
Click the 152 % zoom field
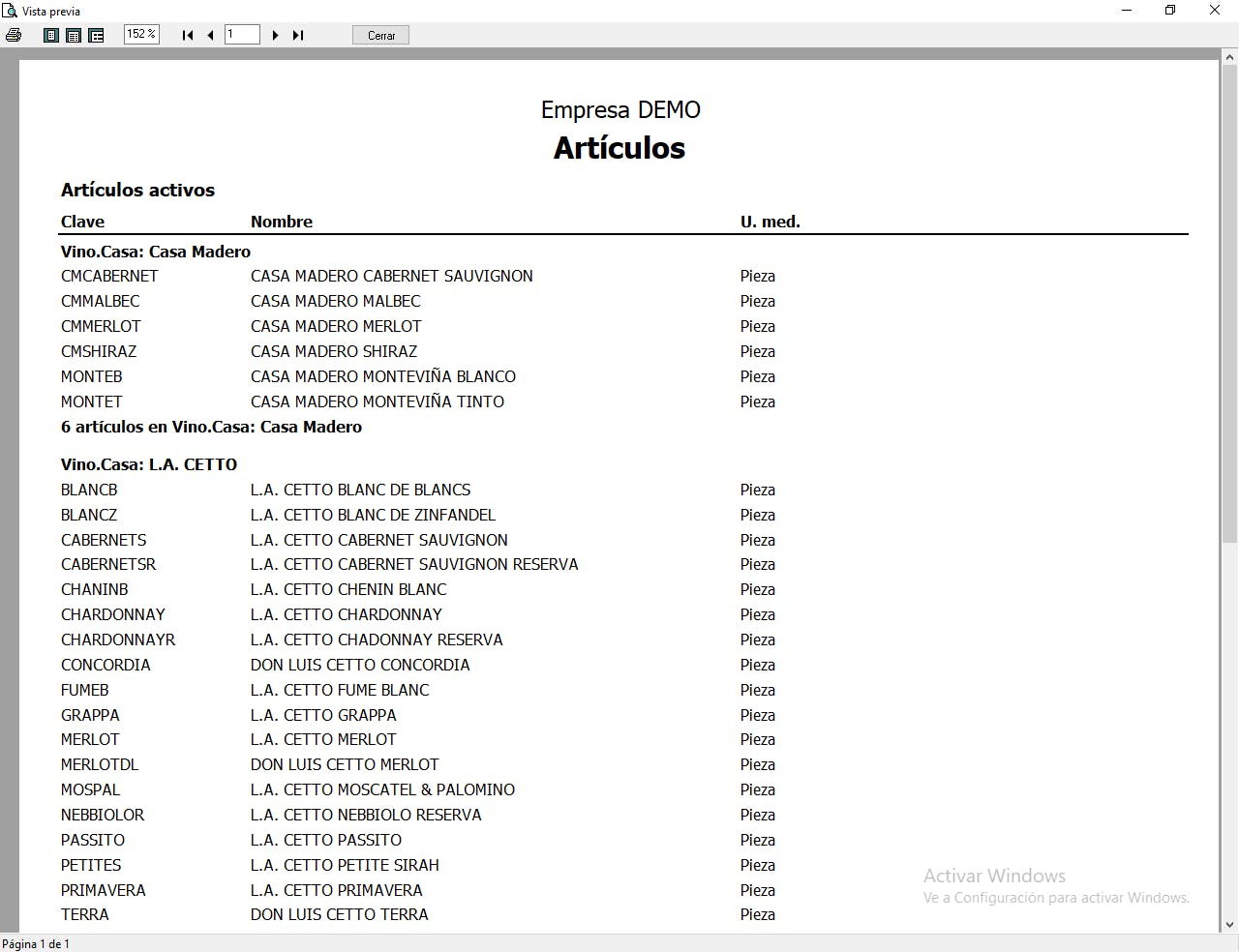pyautogui.click(x=141, y=35)
